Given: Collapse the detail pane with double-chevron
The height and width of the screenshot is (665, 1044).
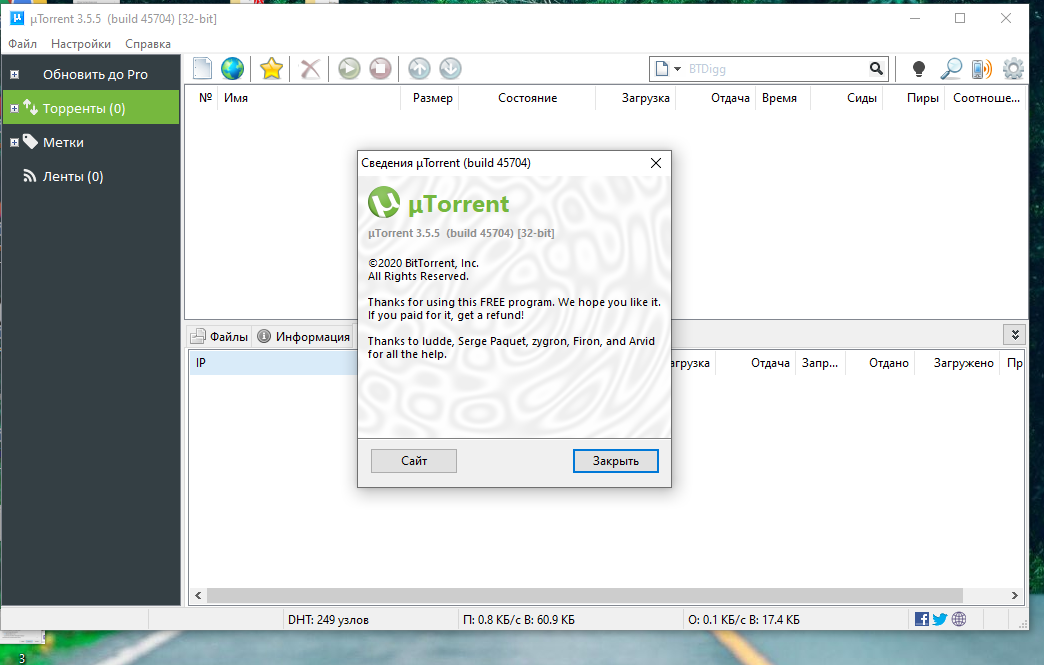Looking at the screenshot, I should coord(1015,335).
